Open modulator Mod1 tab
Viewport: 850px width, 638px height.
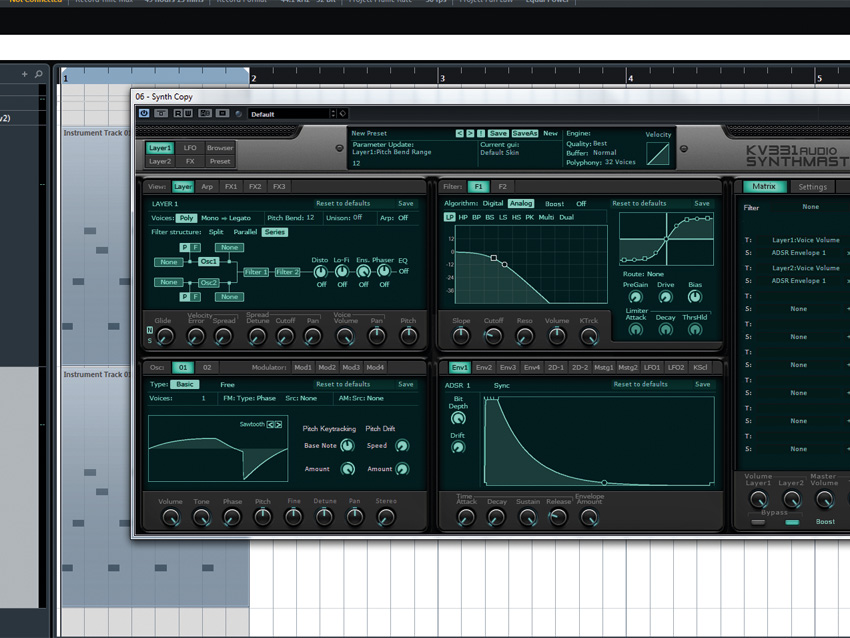(303, 368)
